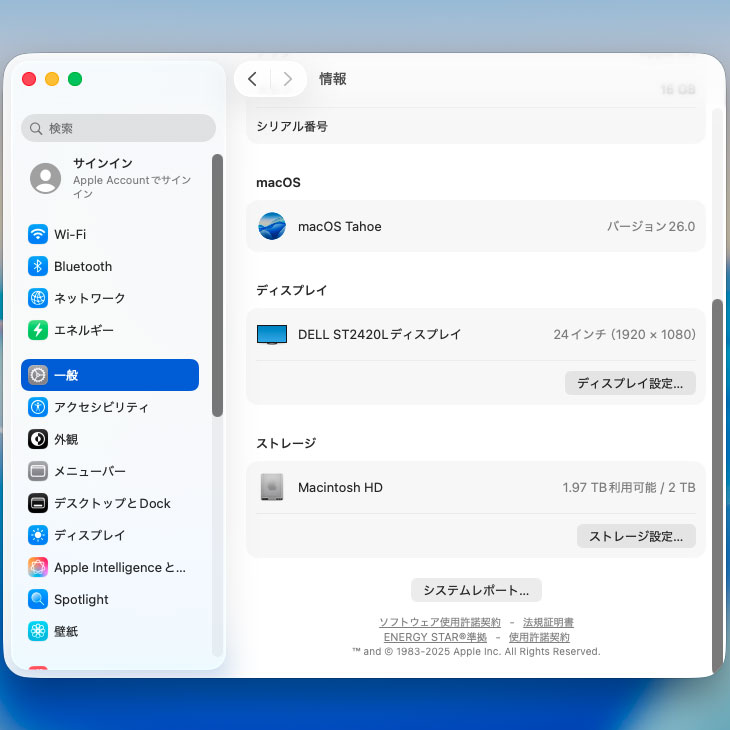Go back with the left chevron
Image resolution: width=730 pixels, height=730 pixels.
252,79
